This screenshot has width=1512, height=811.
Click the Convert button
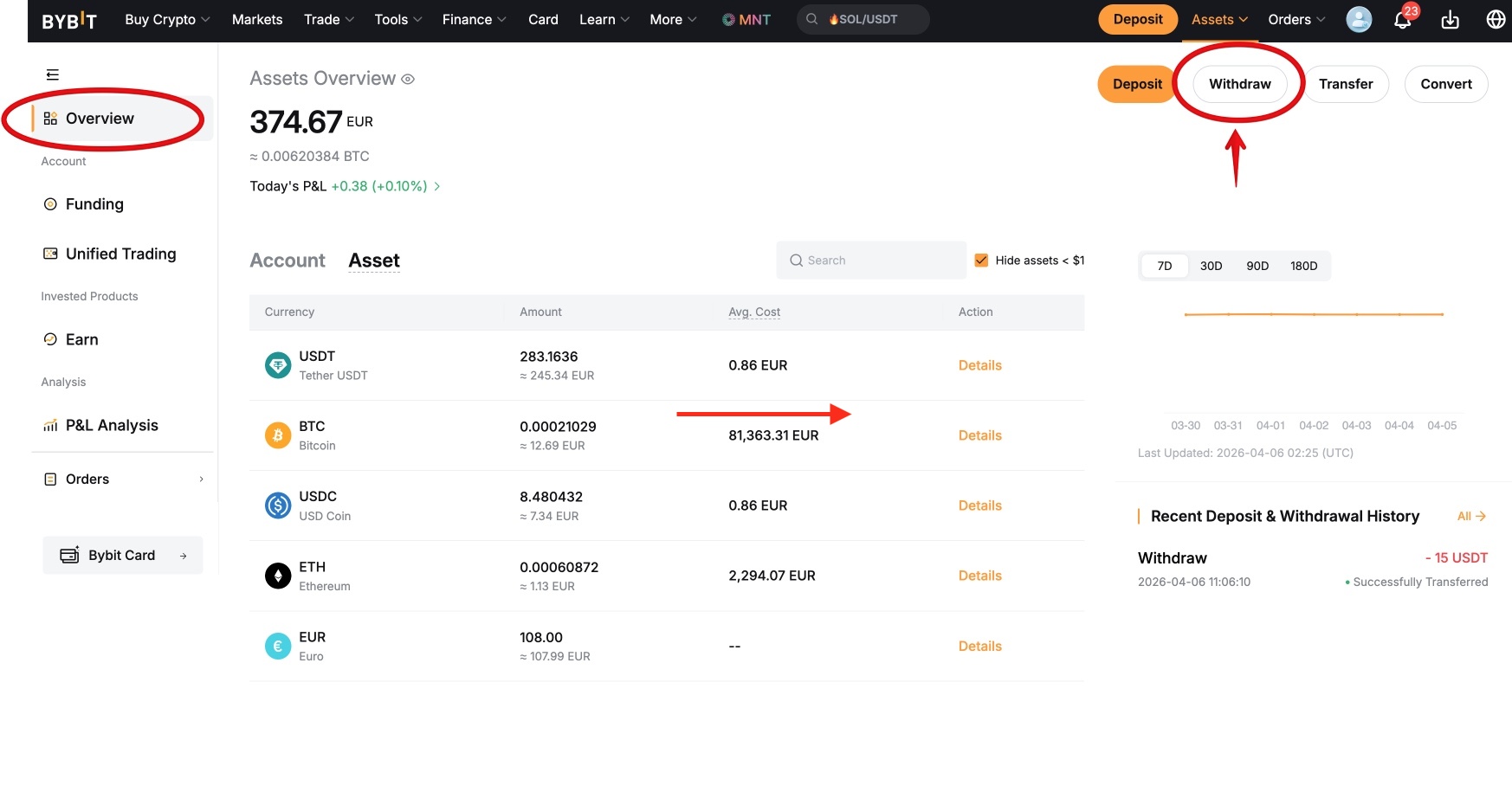1446,84
